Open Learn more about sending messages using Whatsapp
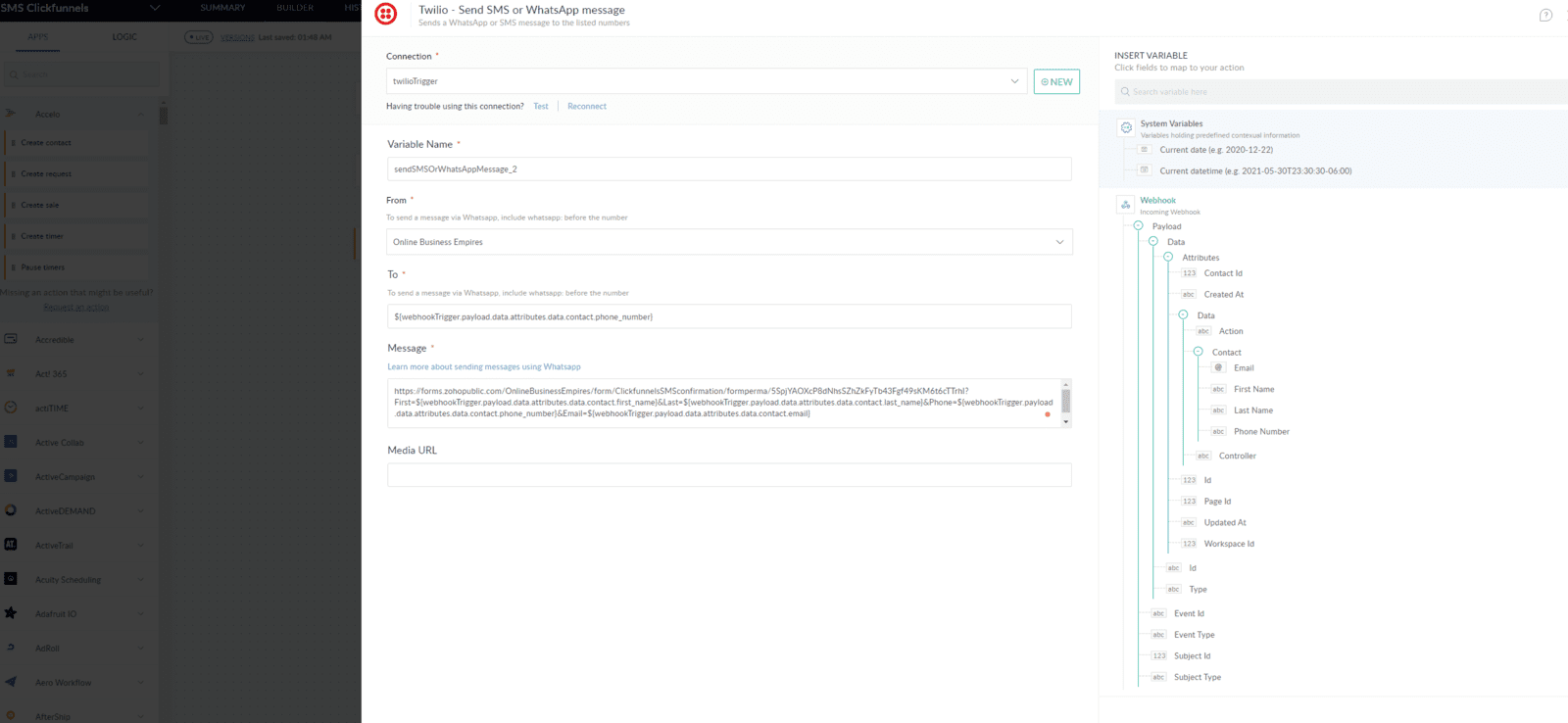 484,366
